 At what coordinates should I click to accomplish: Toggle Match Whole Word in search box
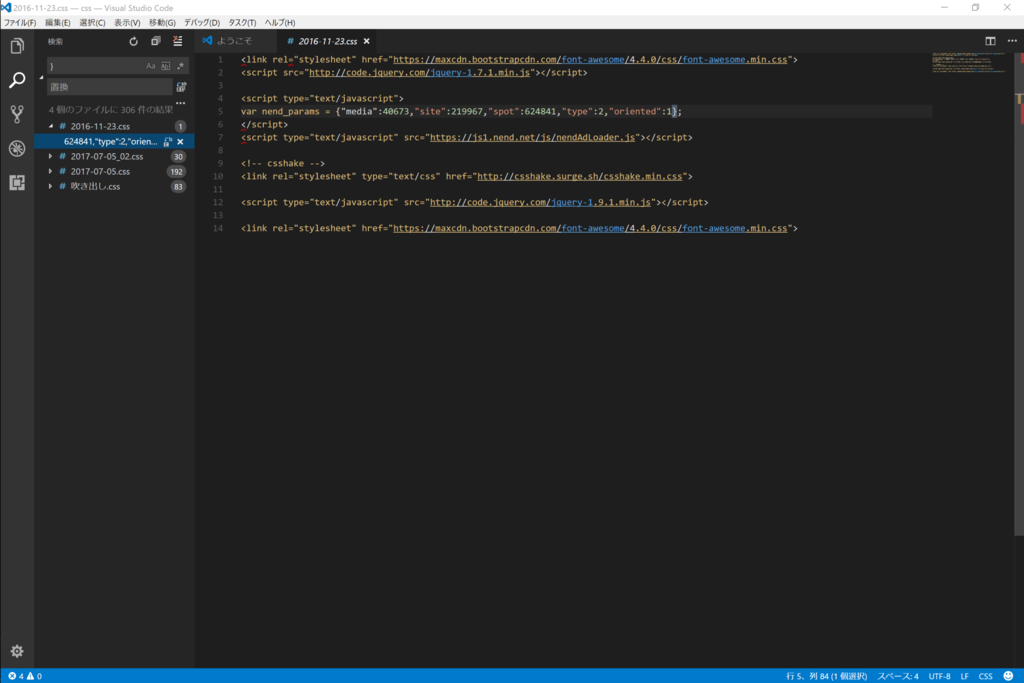165,66
